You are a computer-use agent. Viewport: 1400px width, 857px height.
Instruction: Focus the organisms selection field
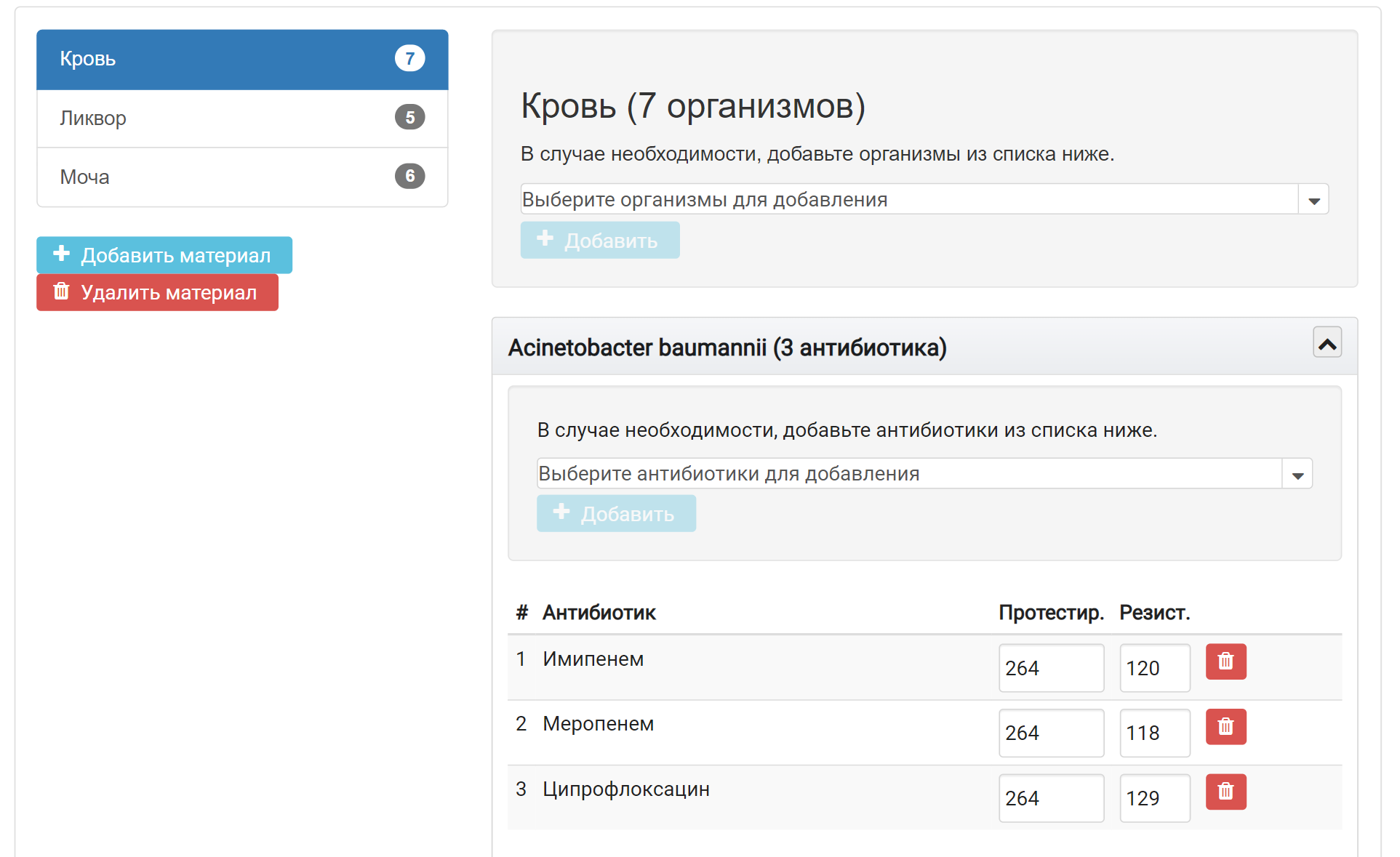(910, 199)
